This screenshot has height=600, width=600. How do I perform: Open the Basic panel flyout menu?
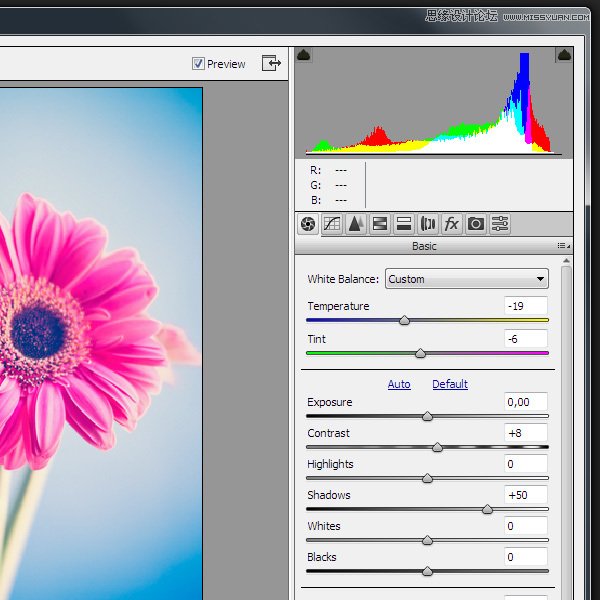(x=563, y=246)
